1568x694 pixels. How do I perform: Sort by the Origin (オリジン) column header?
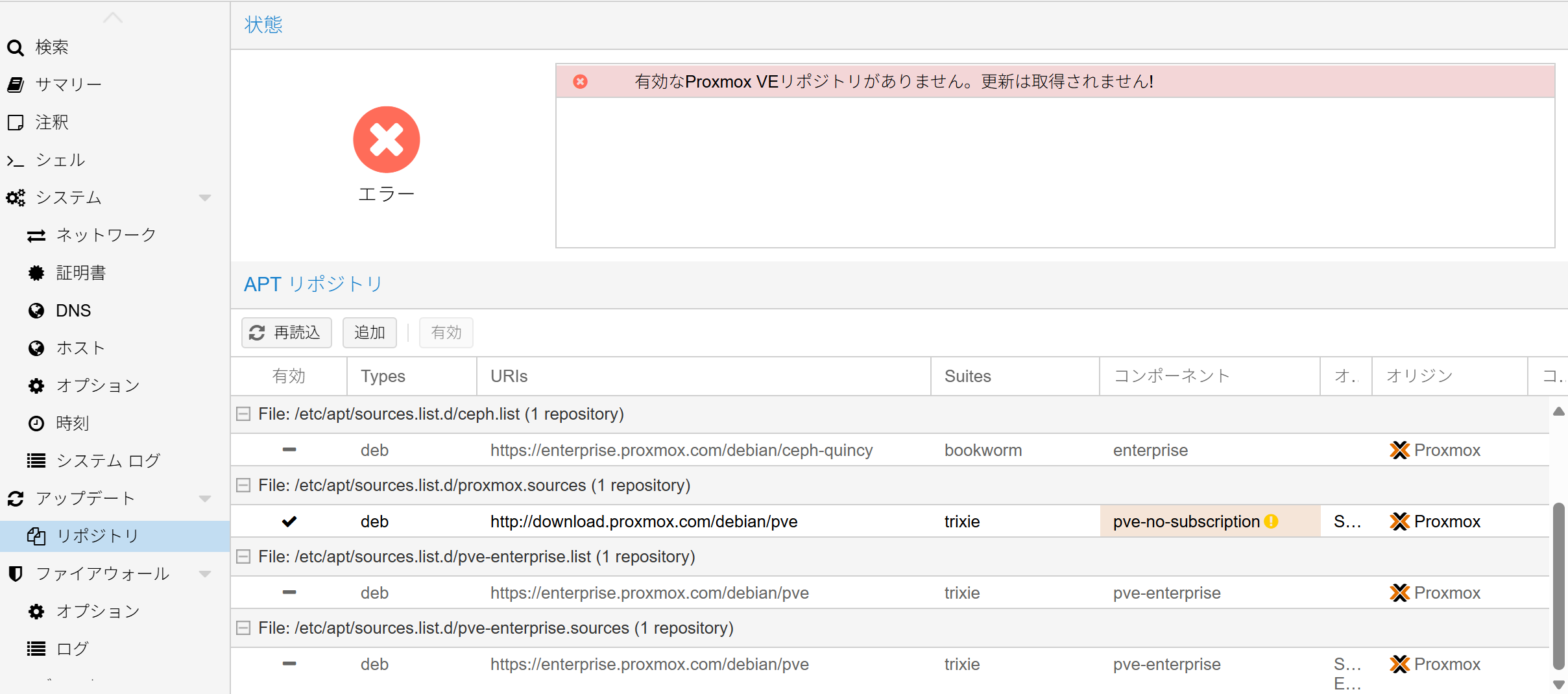pos(1450,376)
